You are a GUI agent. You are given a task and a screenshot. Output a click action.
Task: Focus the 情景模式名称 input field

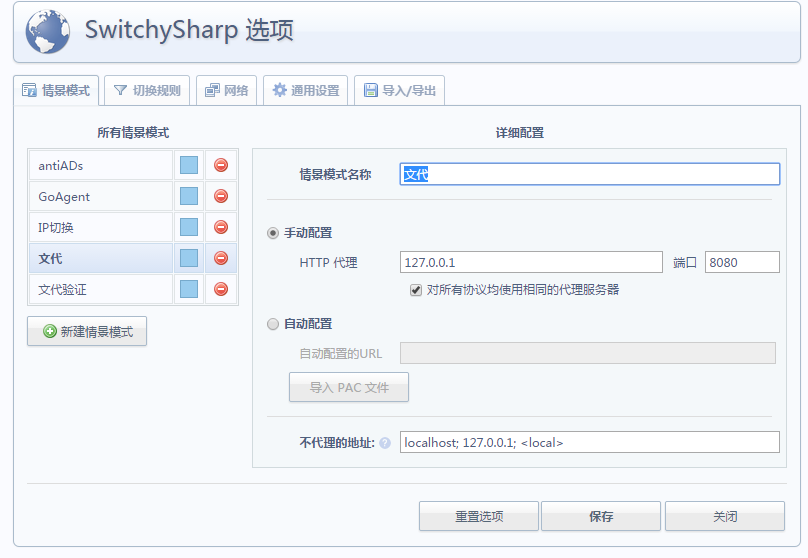(x=590, y=174)
